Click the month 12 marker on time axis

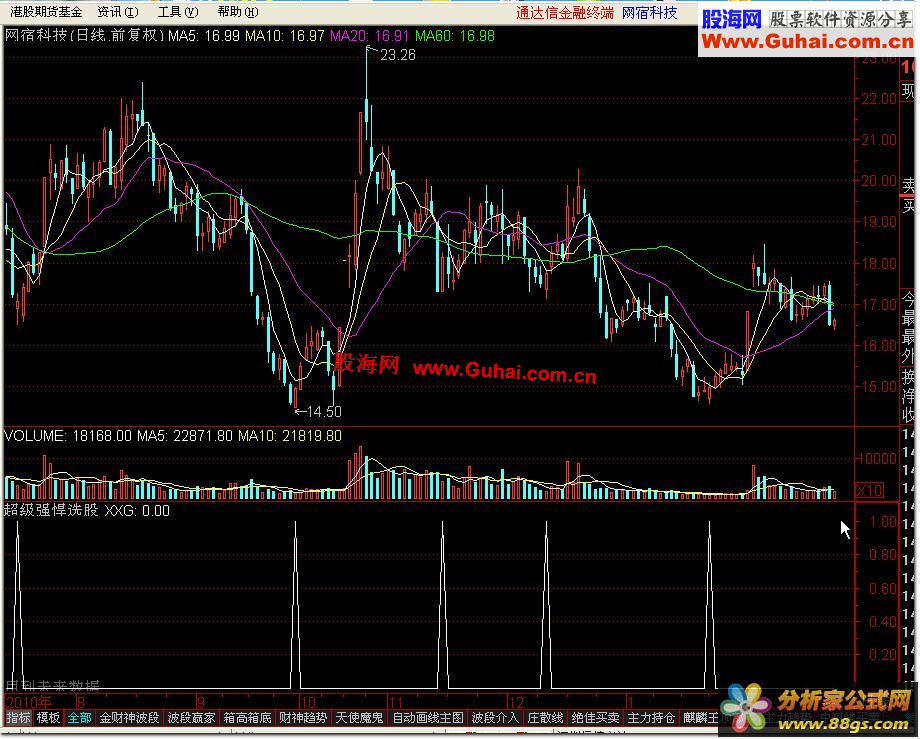(516, 703)
